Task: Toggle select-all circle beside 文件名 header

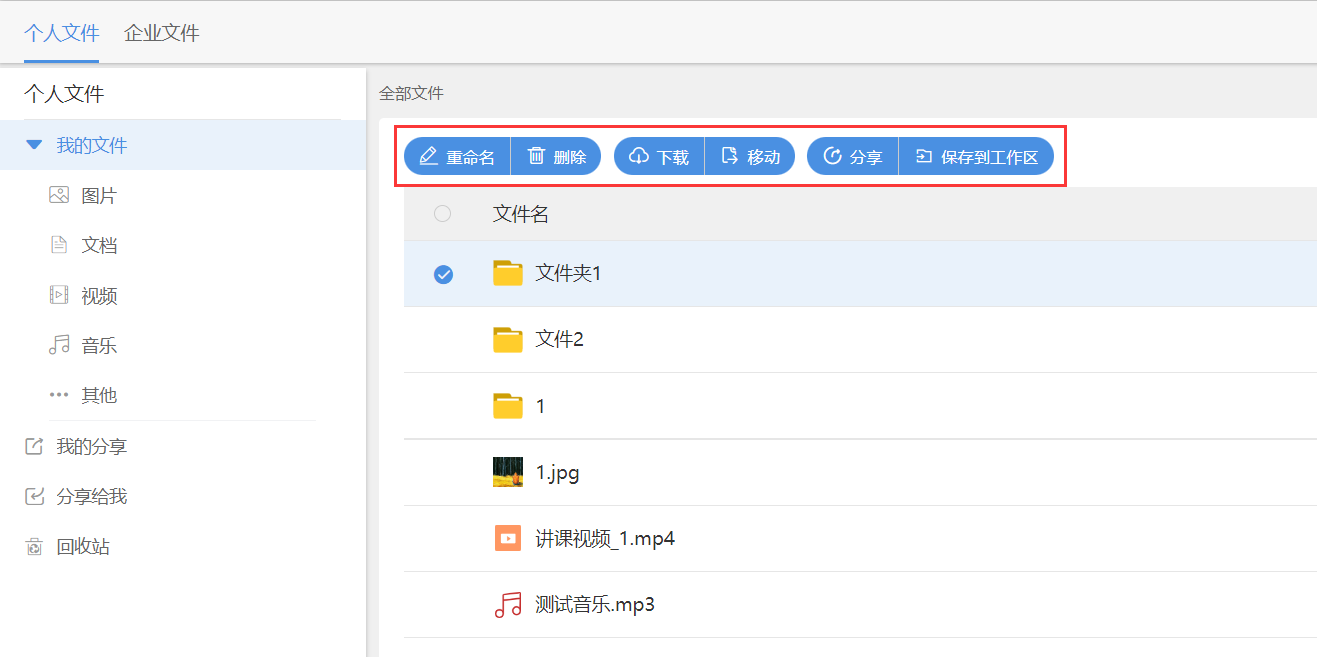Action: tap(443, 214)
